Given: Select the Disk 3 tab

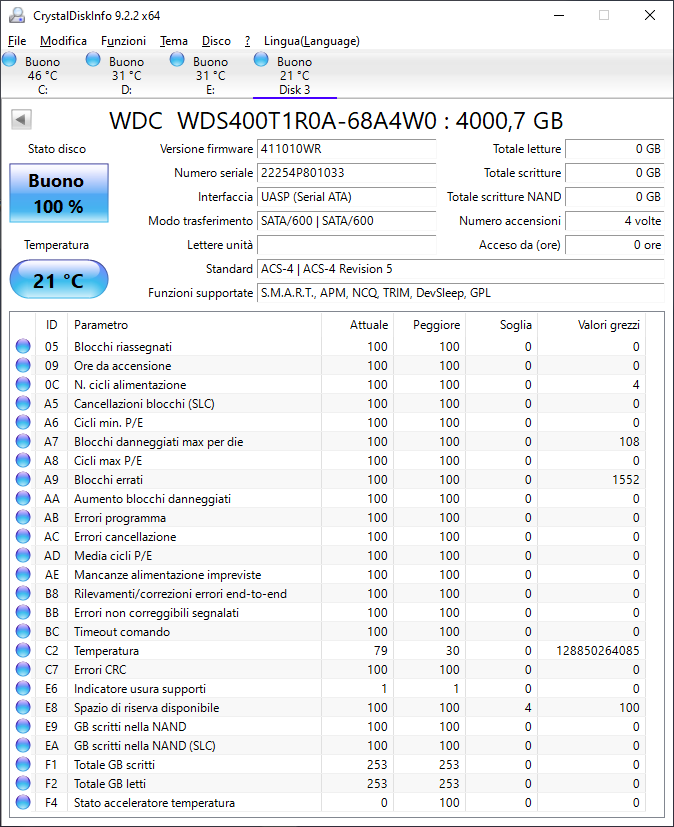Looking at the screenshot, I should [295, 75].
